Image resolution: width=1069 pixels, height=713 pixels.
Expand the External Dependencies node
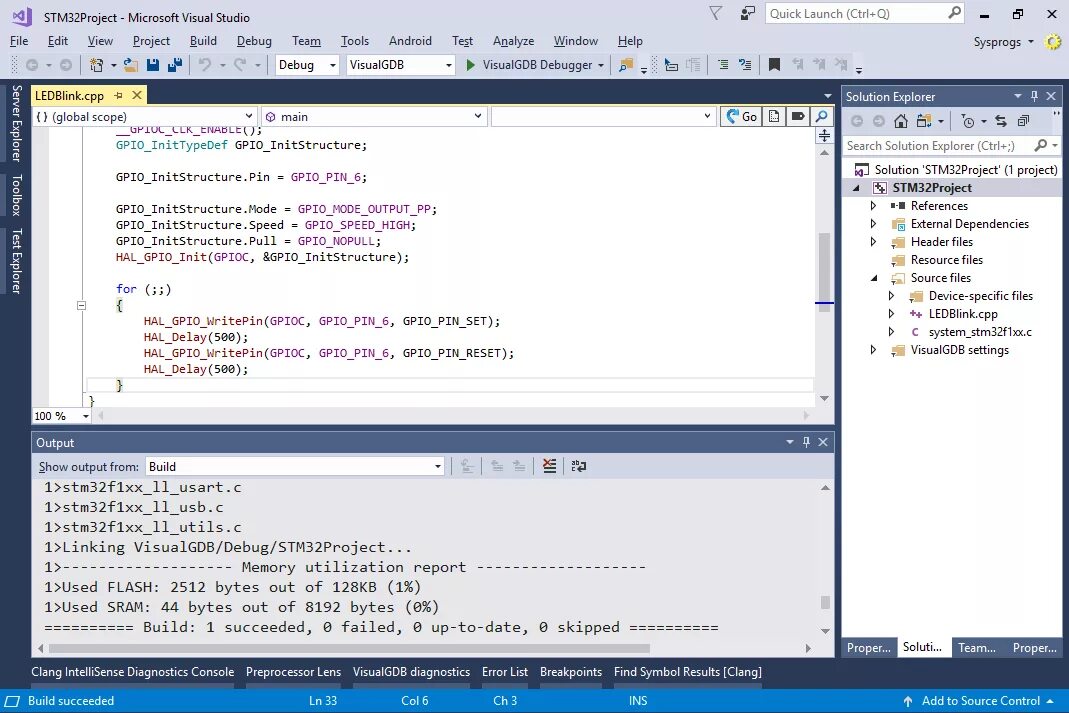(x=873, y=224)
